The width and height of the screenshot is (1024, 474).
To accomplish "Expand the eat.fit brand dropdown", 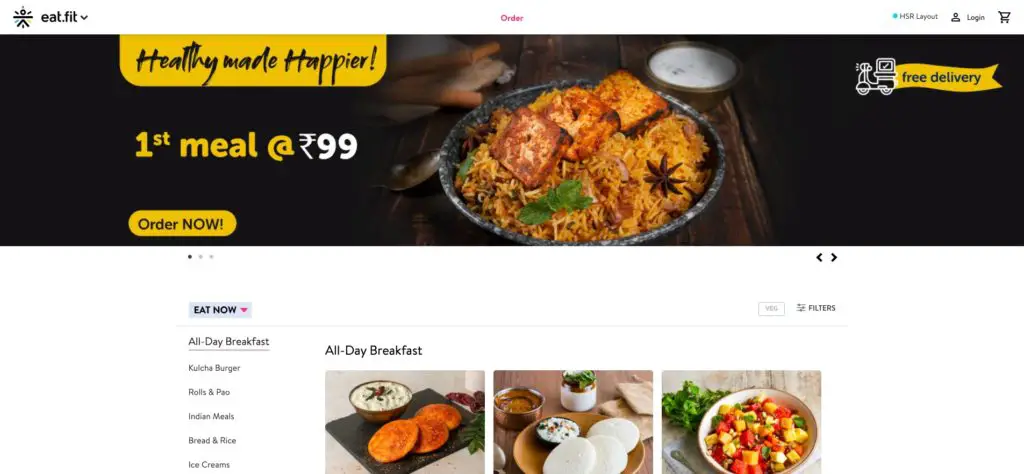I will pyautogui.click(x=84, y=18).
